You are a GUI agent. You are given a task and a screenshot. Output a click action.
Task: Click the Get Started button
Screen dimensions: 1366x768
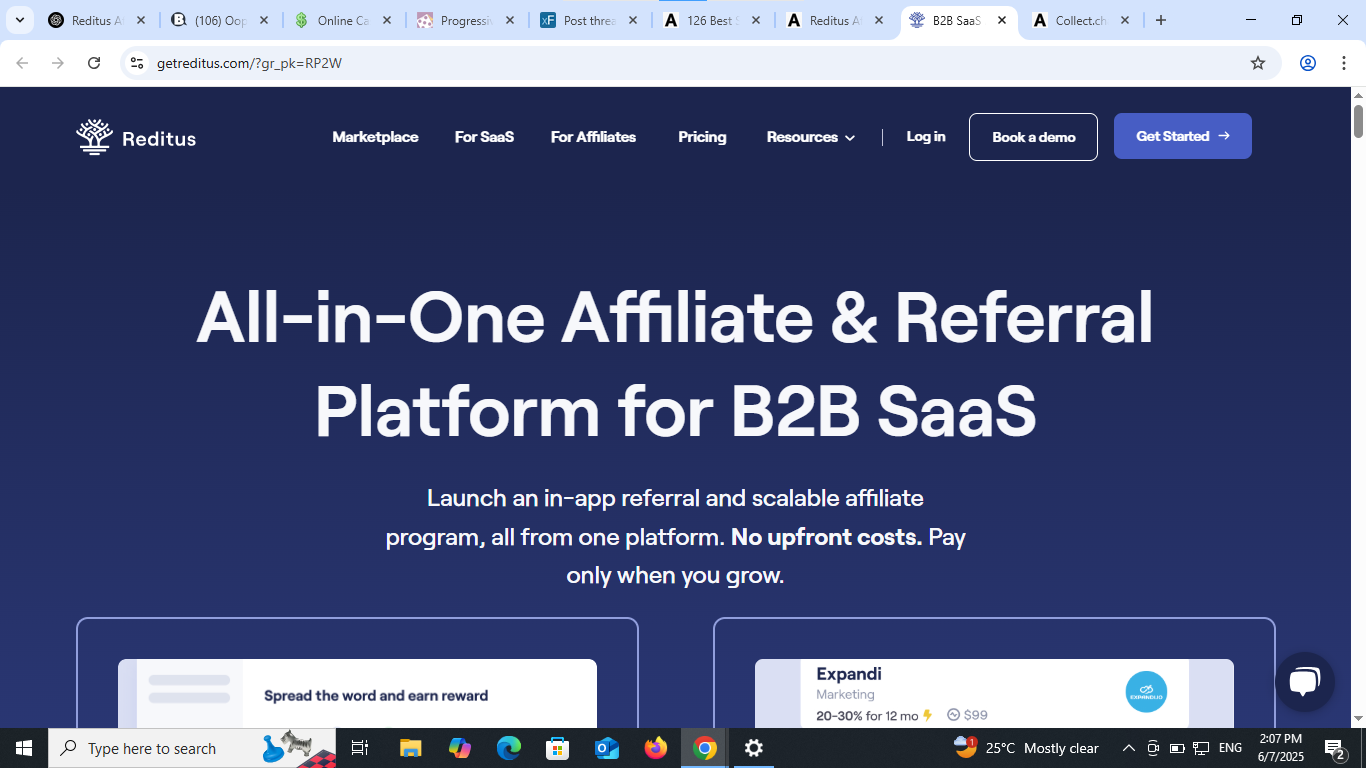[1183, 136]
